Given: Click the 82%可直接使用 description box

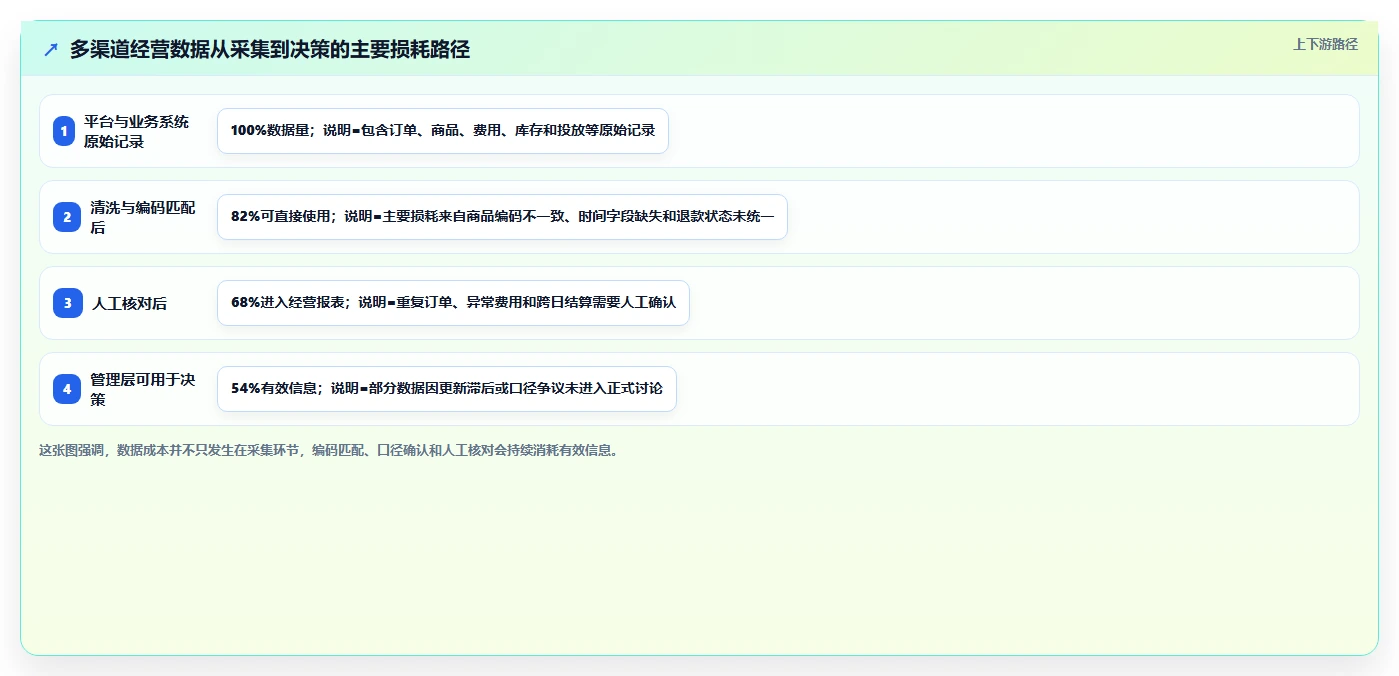Looking at the screenshot, I should [502, 217].
